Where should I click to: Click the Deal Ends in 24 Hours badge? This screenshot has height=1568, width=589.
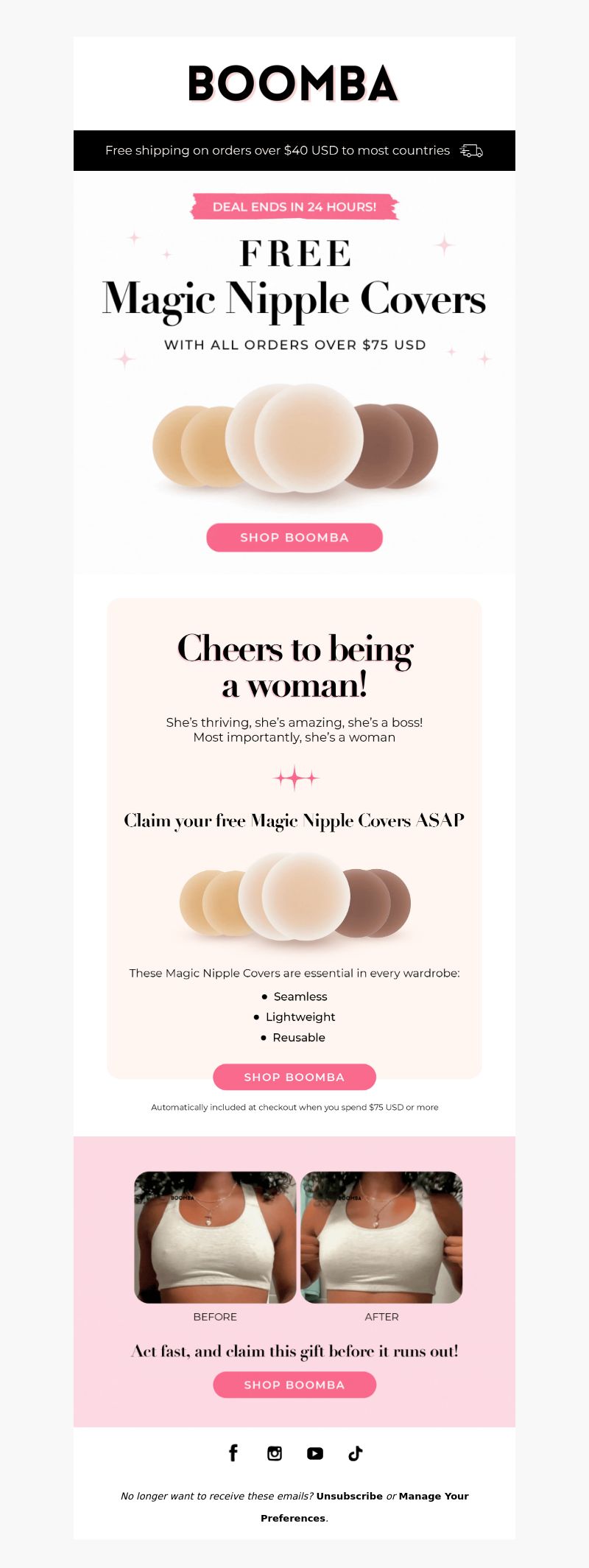tap(294, 207)
